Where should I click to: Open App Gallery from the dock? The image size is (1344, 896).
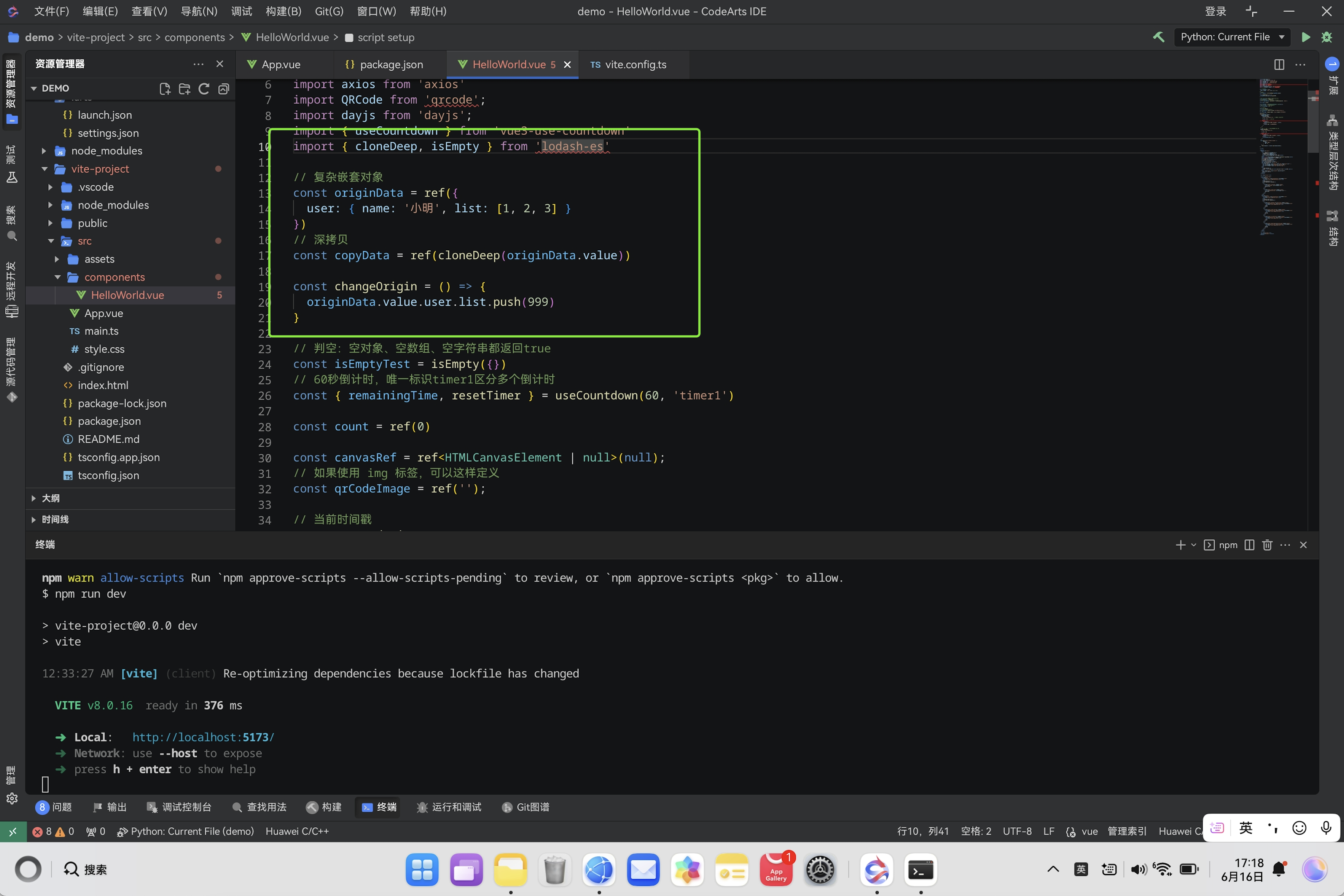tap(776, 870)
